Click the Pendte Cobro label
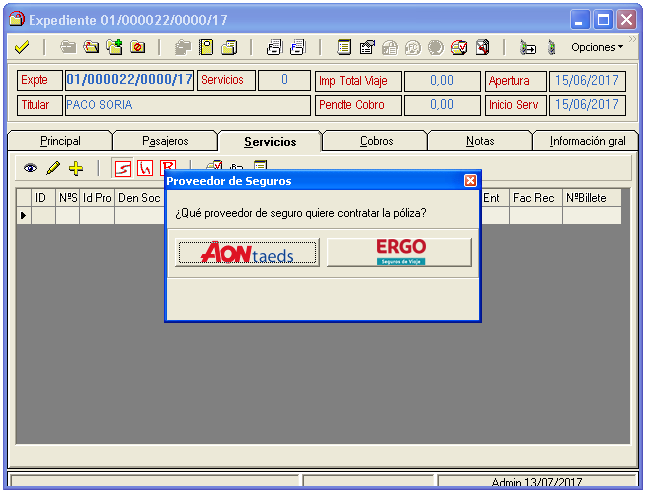This screenshot has width=645, height=493. point(358,105)
